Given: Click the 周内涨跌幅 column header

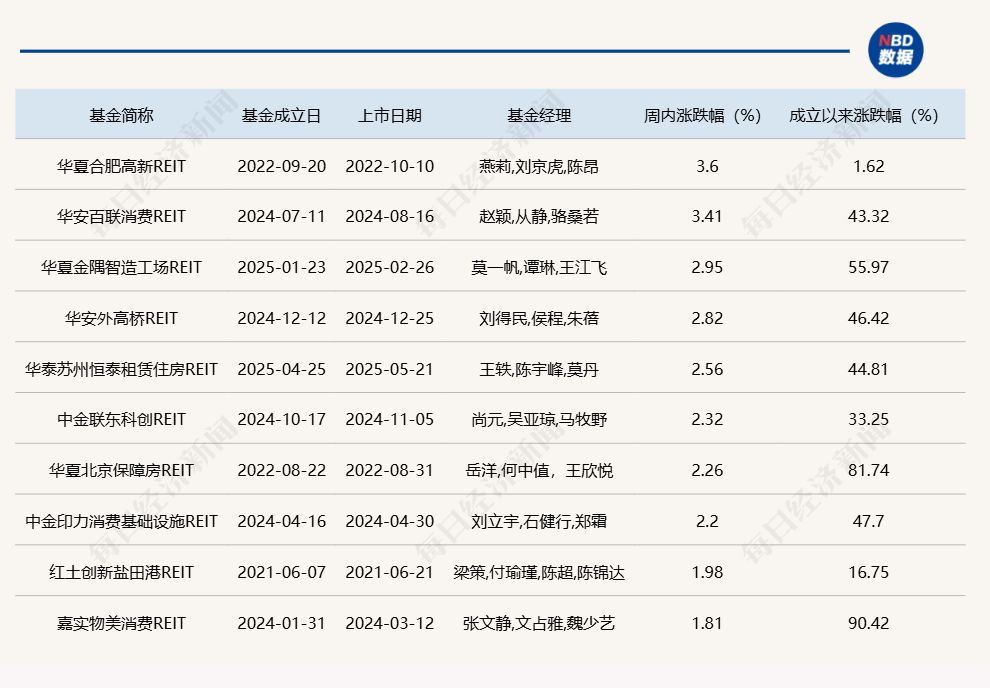Looking at the screenshot, I should [x=701, y=115].
